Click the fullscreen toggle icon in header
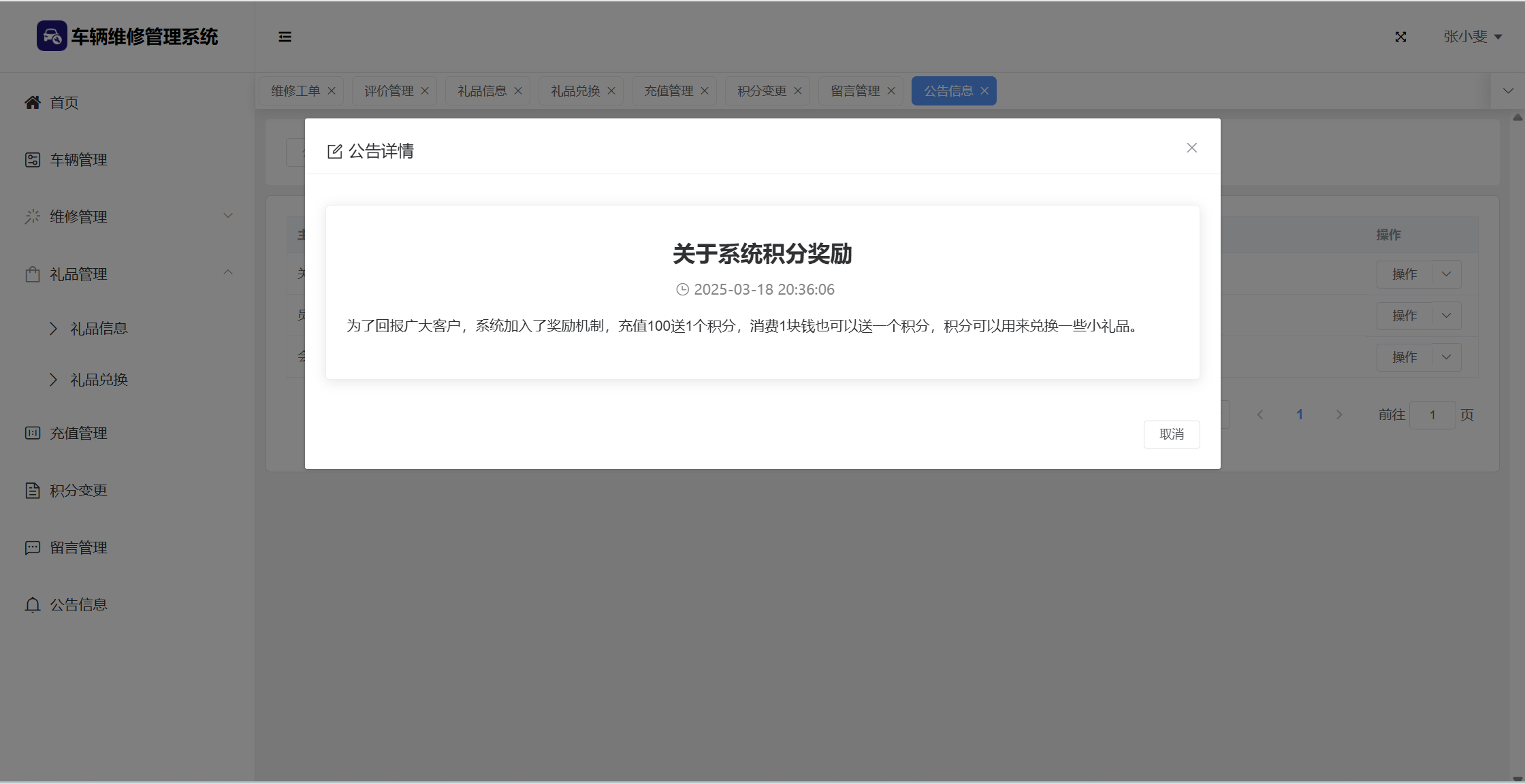The image size is (1525, 784). 1400,37
